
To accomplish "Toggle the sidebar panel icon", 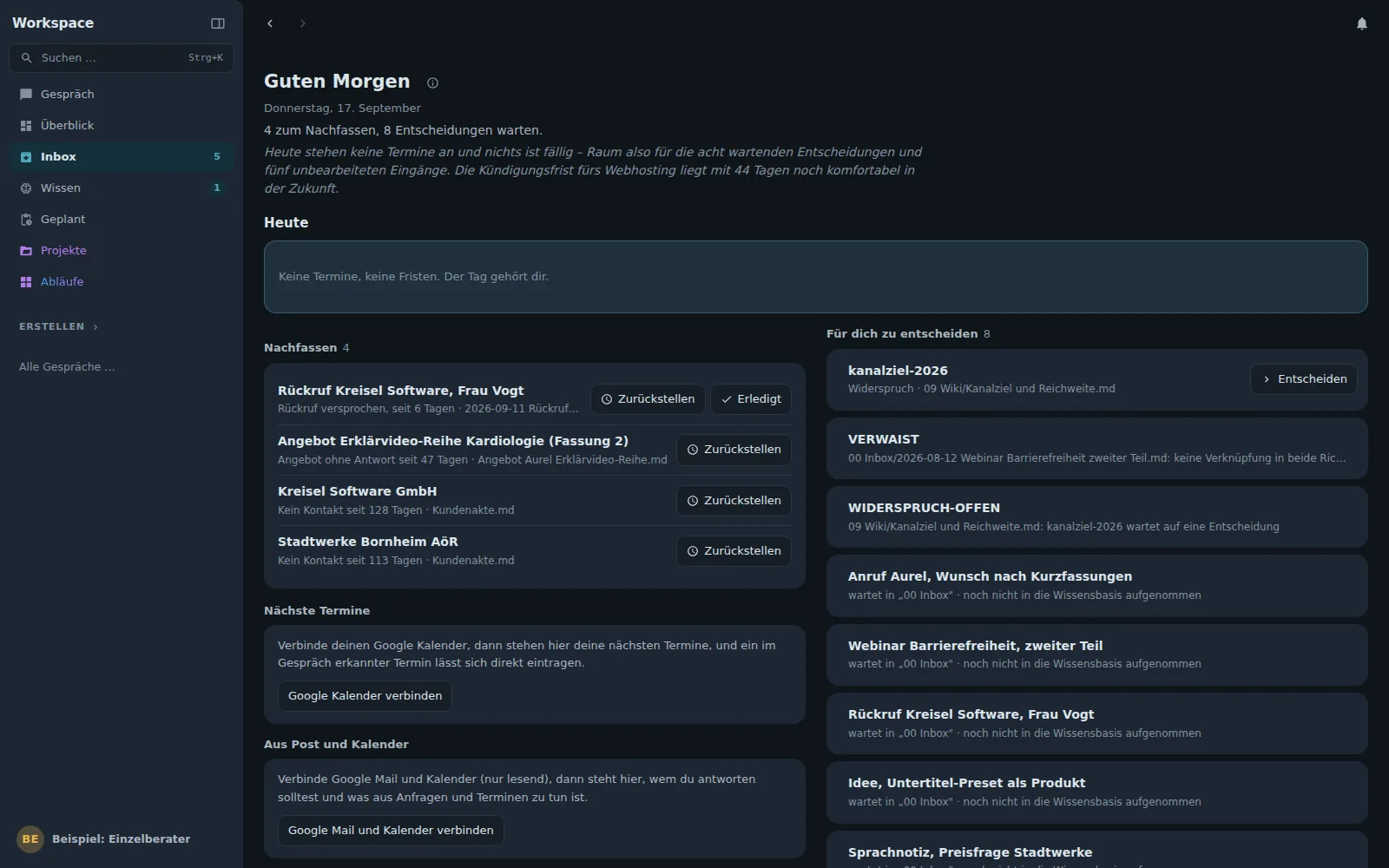I will (x=218, y=23).
